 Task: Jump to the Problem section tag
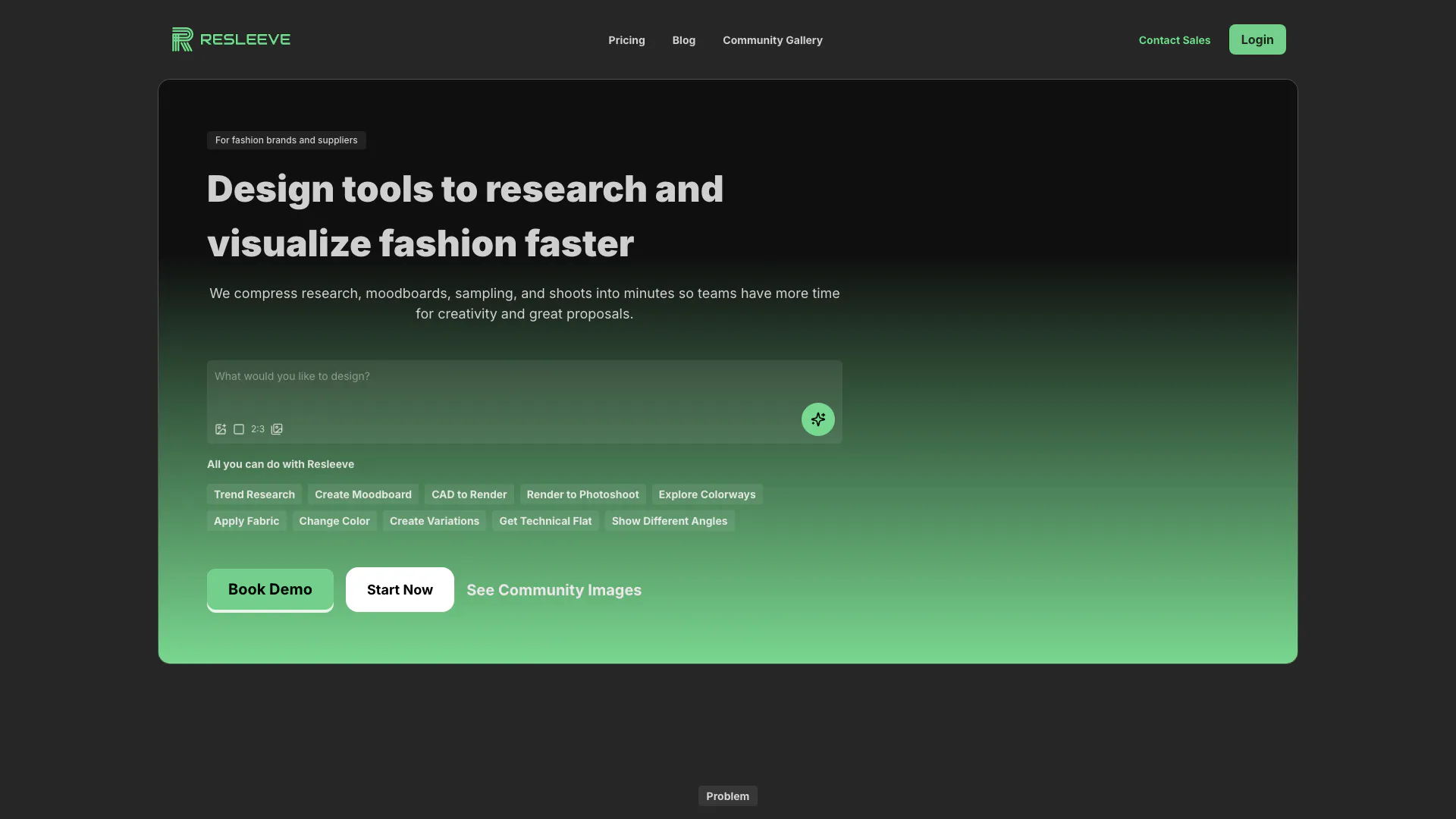coord(727,796)
